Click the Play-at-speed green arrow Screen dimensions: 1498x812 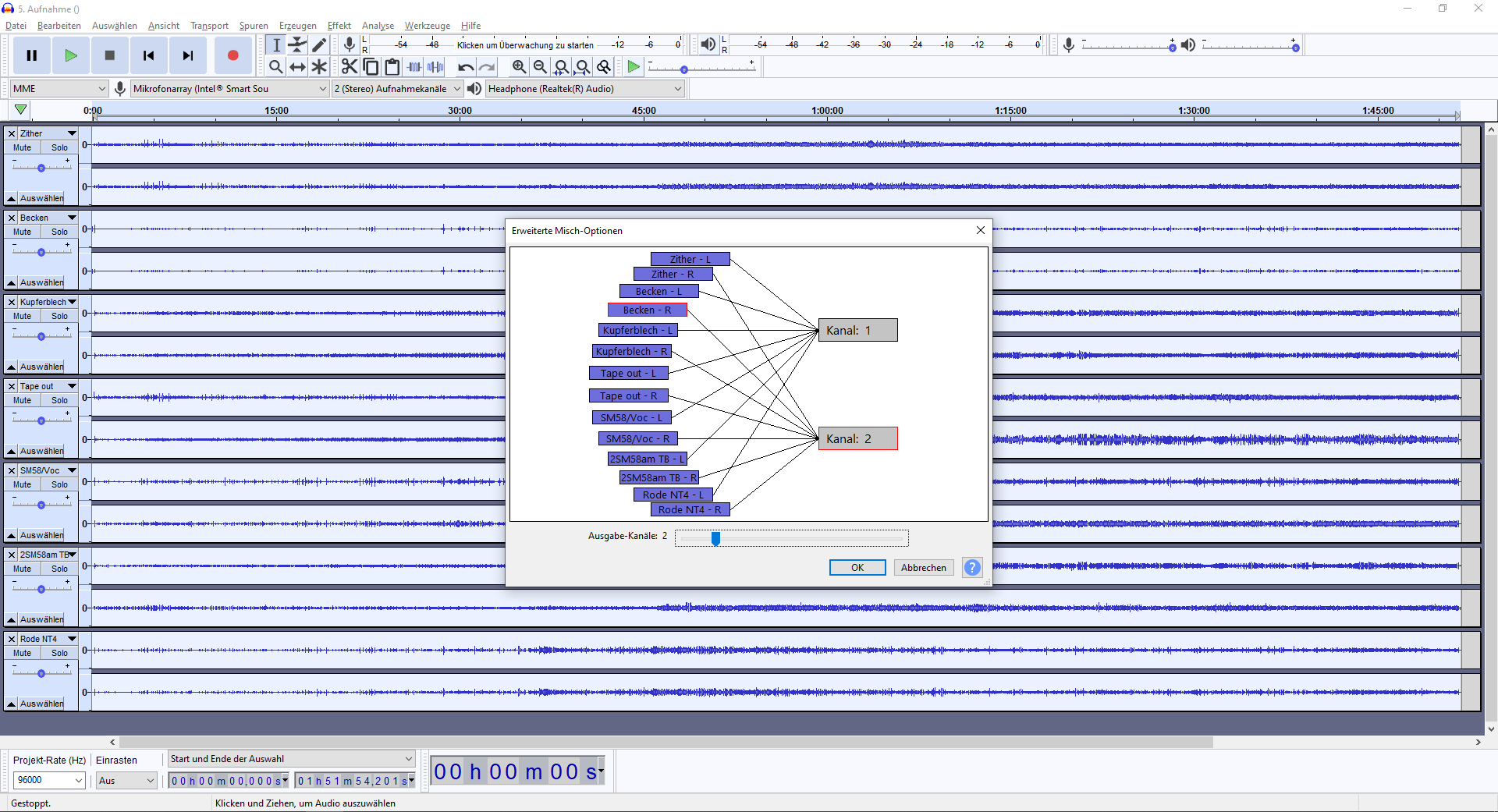coord(634,67)
